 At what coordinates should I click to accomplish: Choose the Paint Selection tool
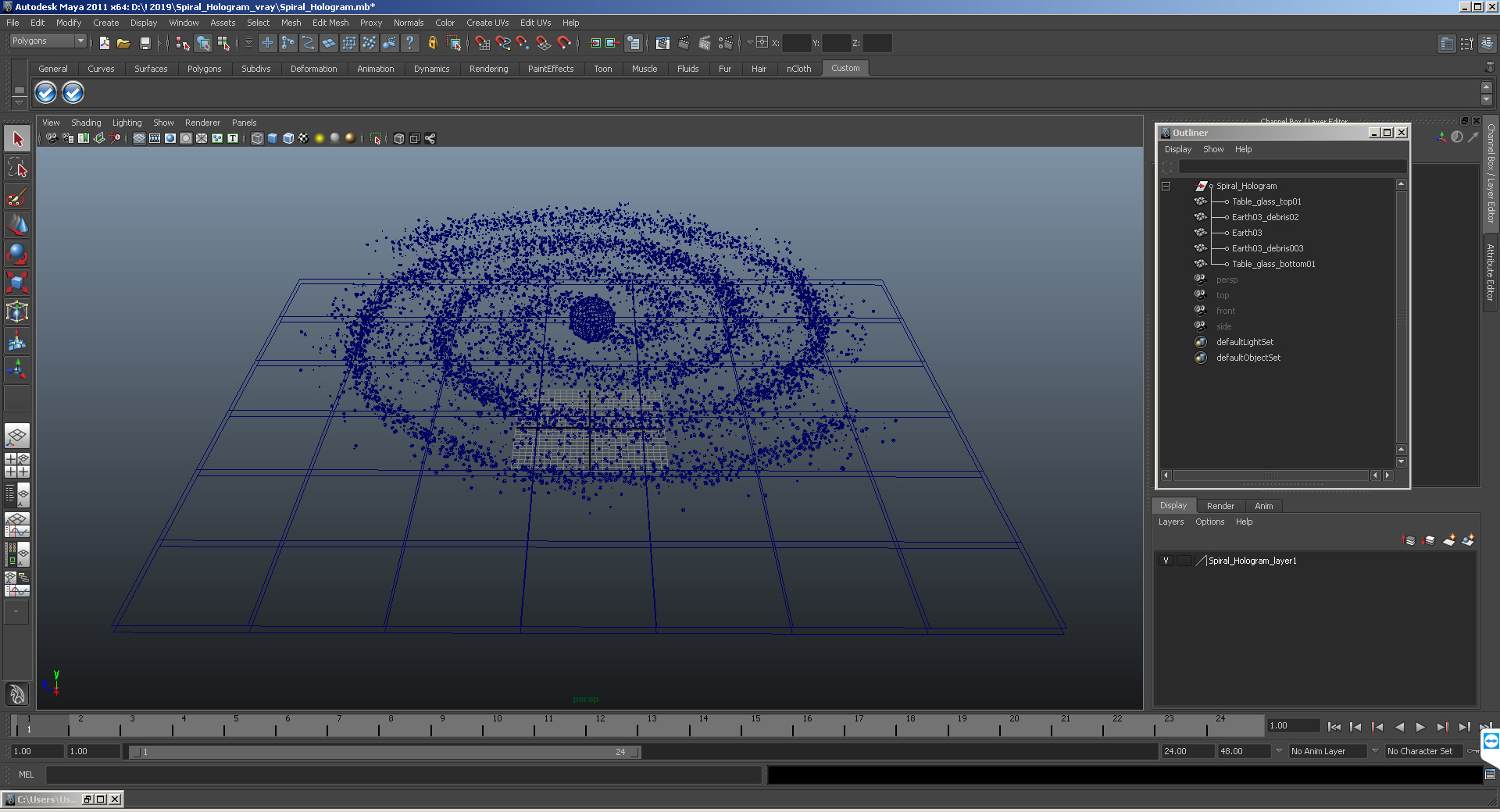click(x=17, y=197)
